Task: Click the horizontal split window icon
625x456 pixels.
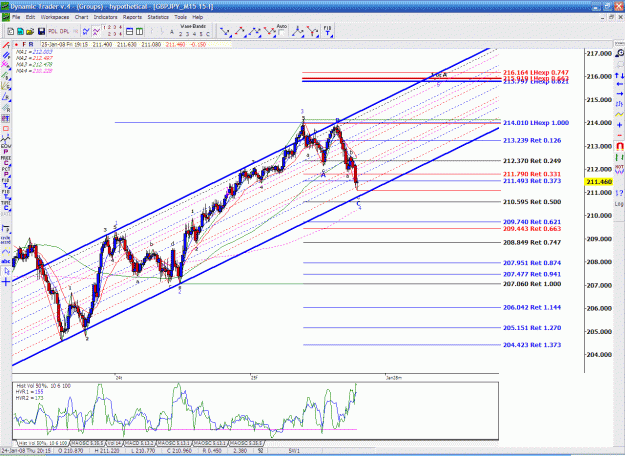Action: (x=130, y=31)
